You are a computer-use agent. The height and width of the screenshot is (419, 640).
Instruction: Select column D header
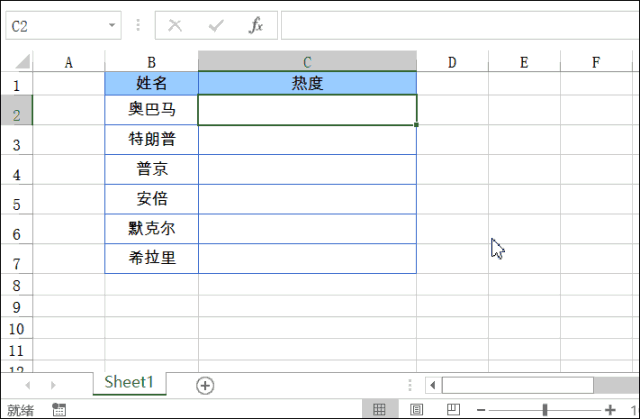tap(452, 62)
